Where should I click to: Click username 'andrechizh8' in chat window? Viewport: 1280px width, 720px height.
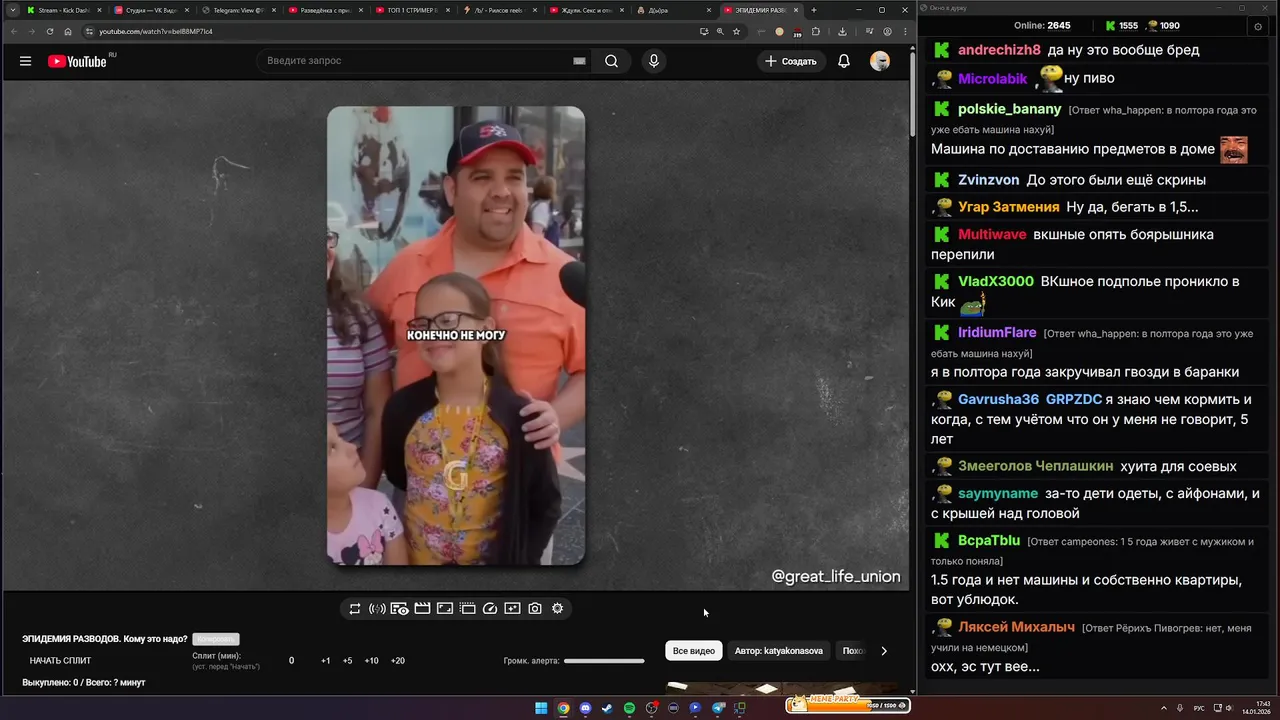coord(999,50)
